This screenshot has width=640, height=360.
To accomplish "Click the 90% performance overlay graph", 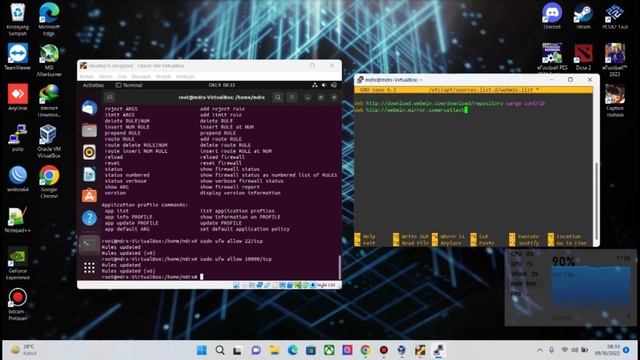I will pyautogui.click(x=591, y=288).
